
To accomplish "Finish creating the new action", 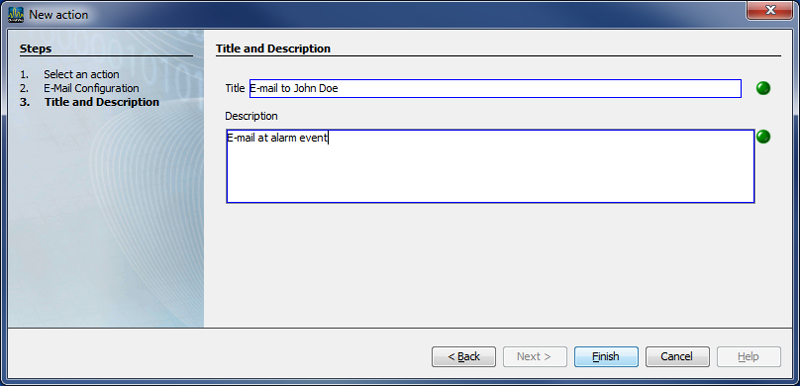I will tap(606, 356).
